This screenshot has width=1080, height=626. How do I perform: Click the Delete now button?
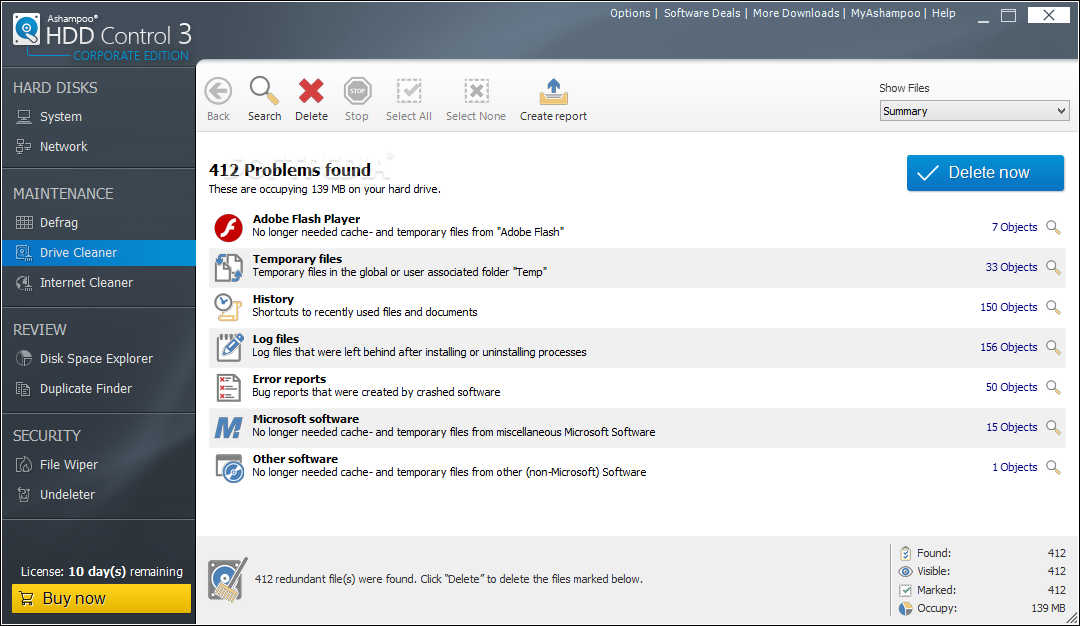(985, 173)
